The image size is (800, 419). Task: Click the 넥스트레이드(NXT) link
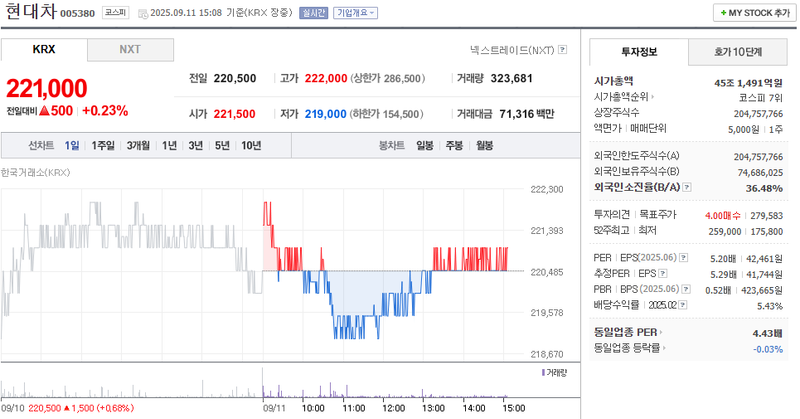pos(512,50)
